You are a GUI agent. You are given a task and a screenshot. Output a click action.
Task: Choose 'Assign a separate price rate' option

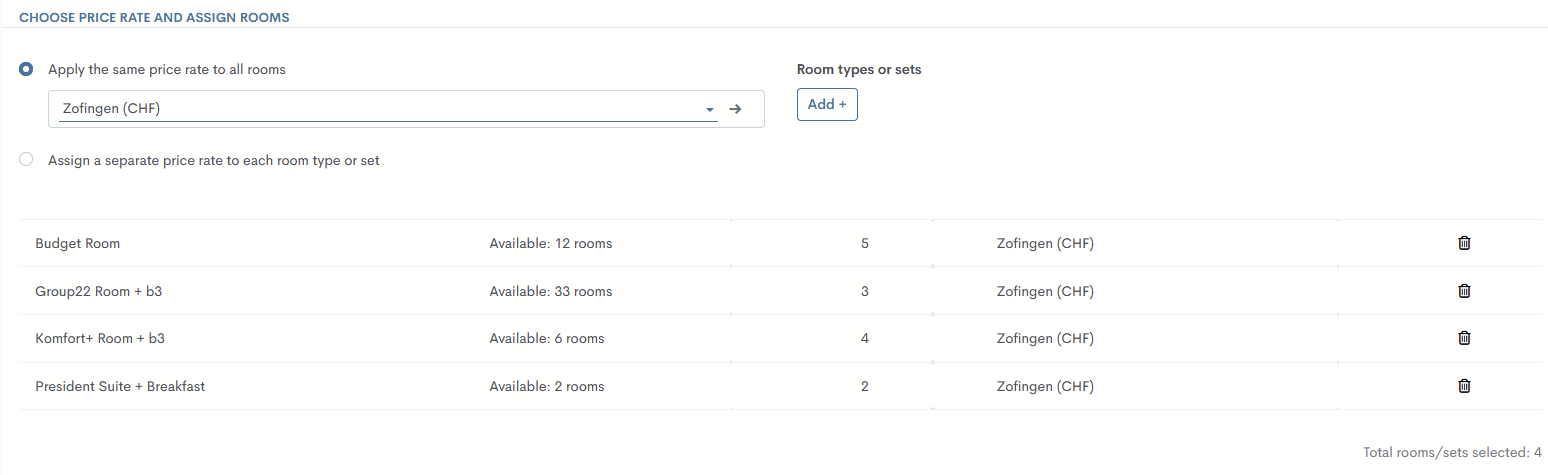(x=26, y=159)
